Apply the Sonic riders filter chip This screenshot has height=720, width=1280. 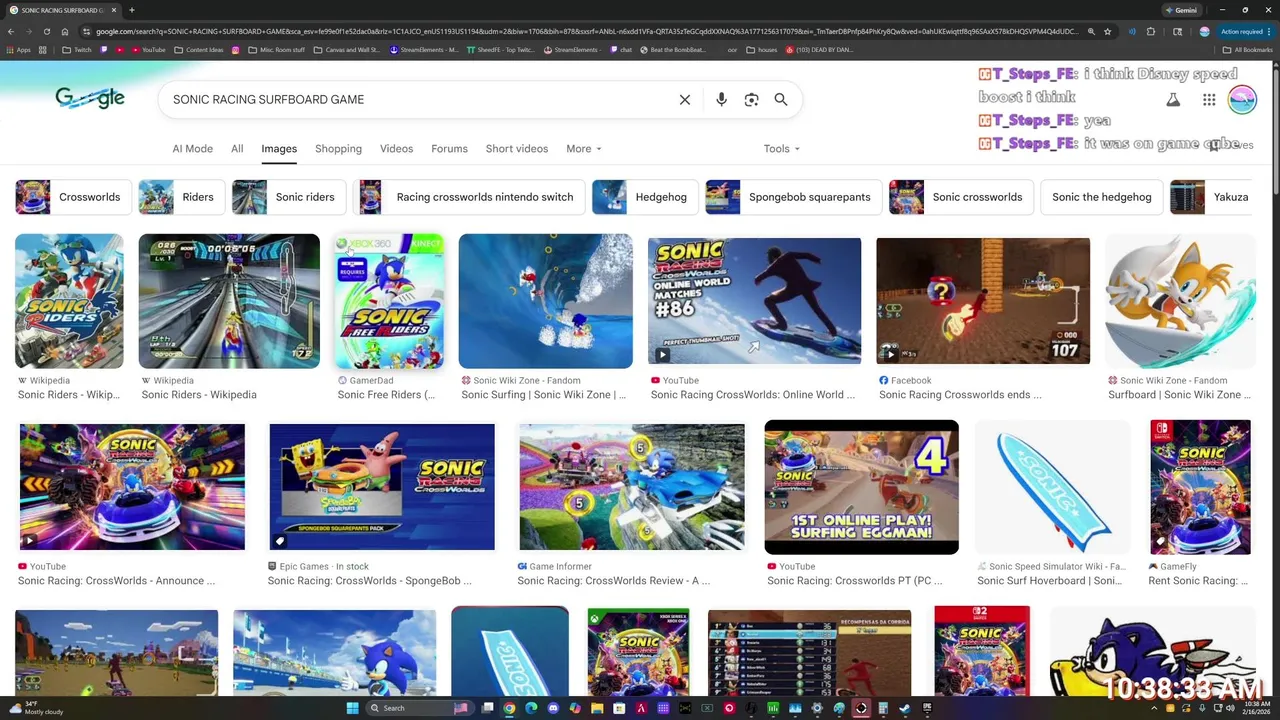tap(289, 197)
